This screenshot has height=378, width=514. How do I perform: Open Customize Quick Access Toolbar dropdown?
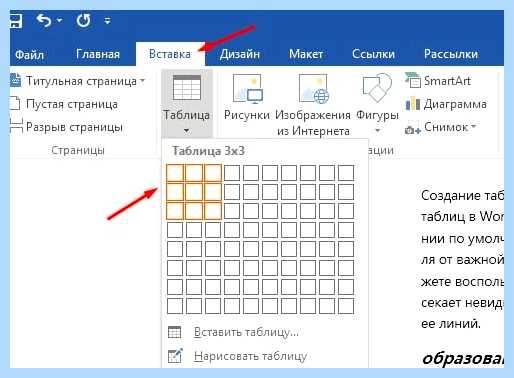click(x=107, y=21)
